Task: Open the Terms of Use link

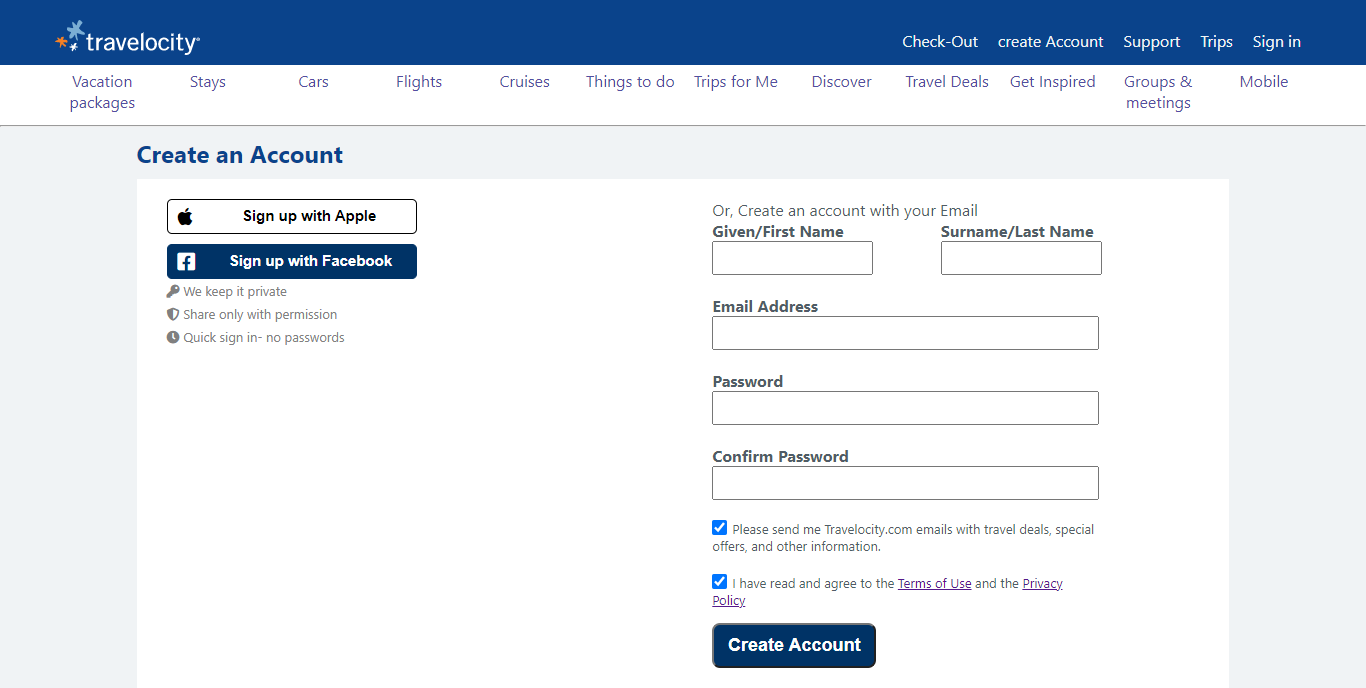Action: [935, 584]
